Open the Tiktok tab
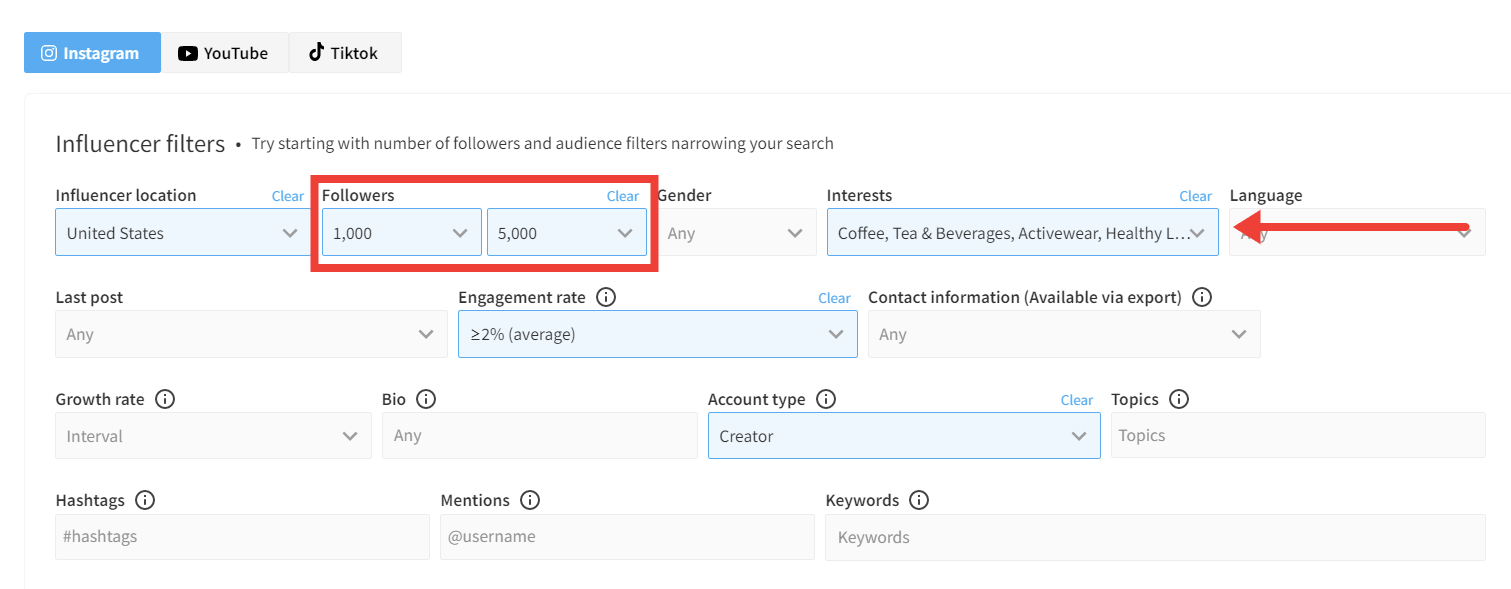Image resolution: width=1511 pixels, height=589 pixels. 344,53
